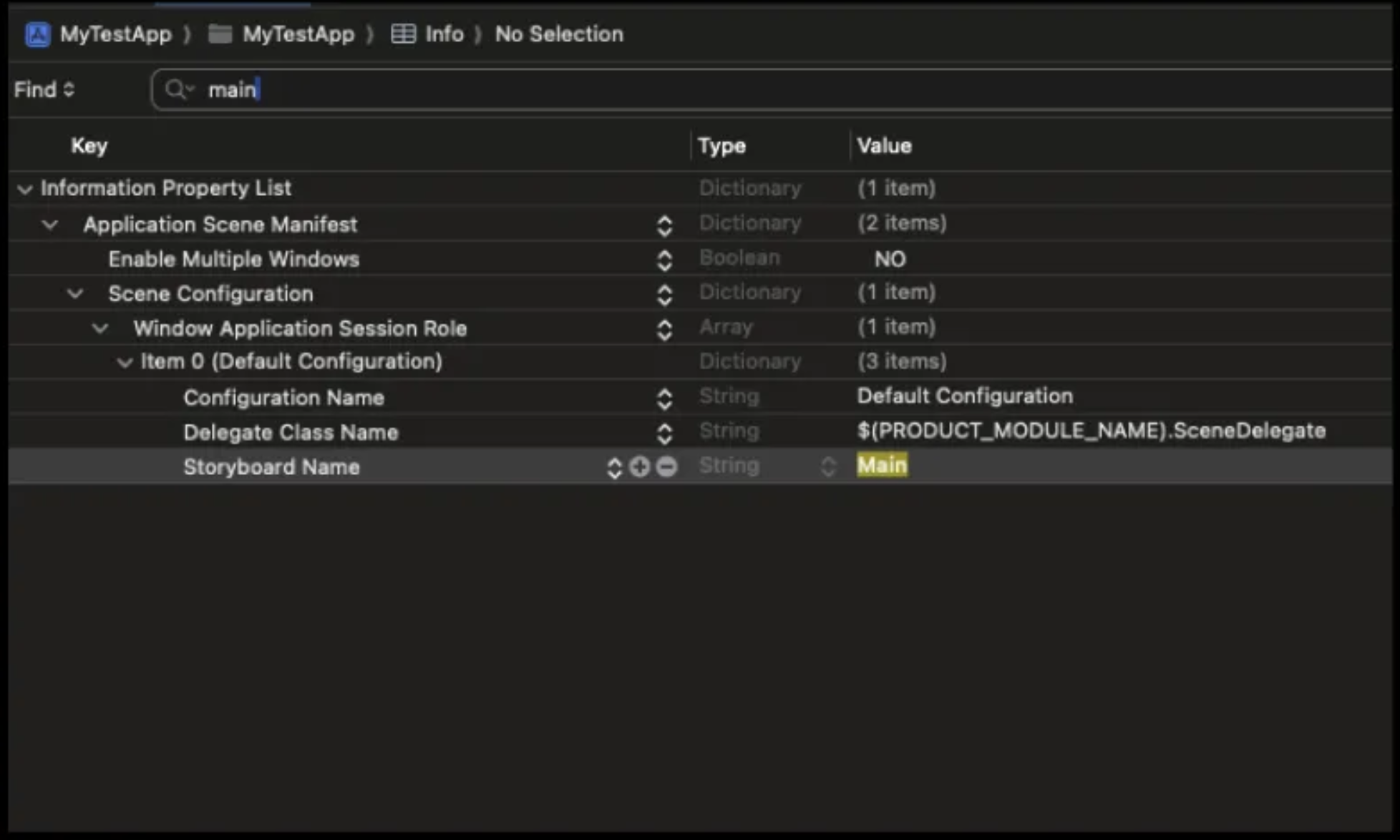
Task: Click the Default Configuration value
Action: [x=965, y=396]
